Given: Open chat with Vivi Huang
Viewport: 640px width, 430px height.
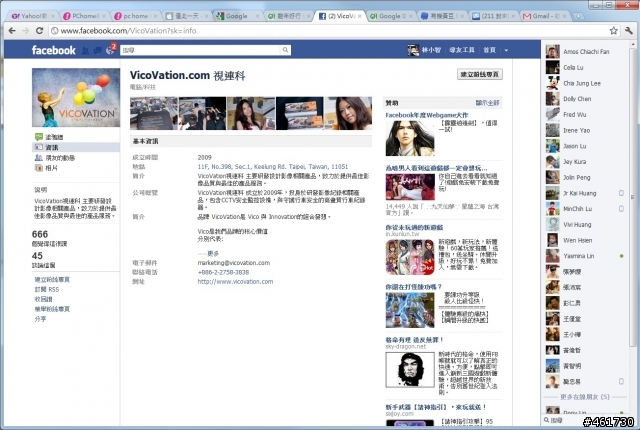Looking at the screenshot, I should pyautogui.click(x=585, y=225).
